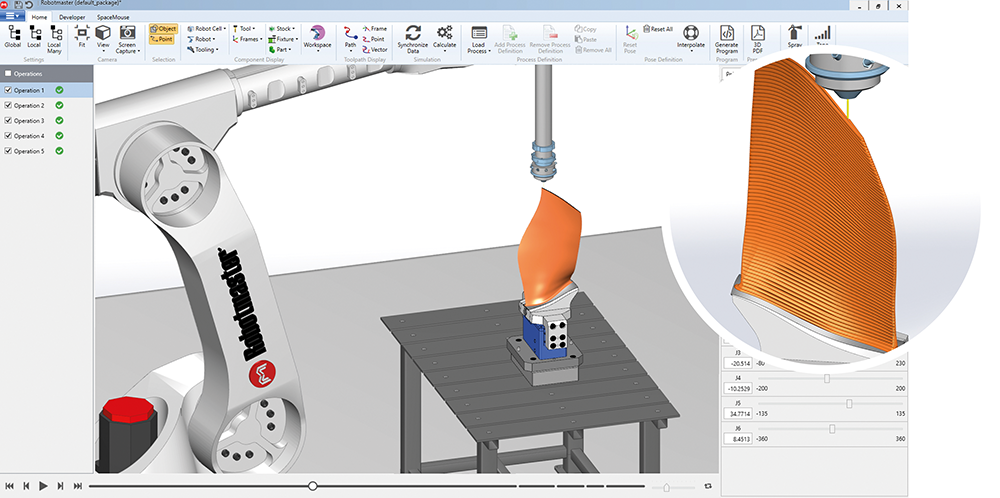This screenshot has height=498, width=1000.
Task: Expand the Tooling display dropdown
Action: coord(203,49)
